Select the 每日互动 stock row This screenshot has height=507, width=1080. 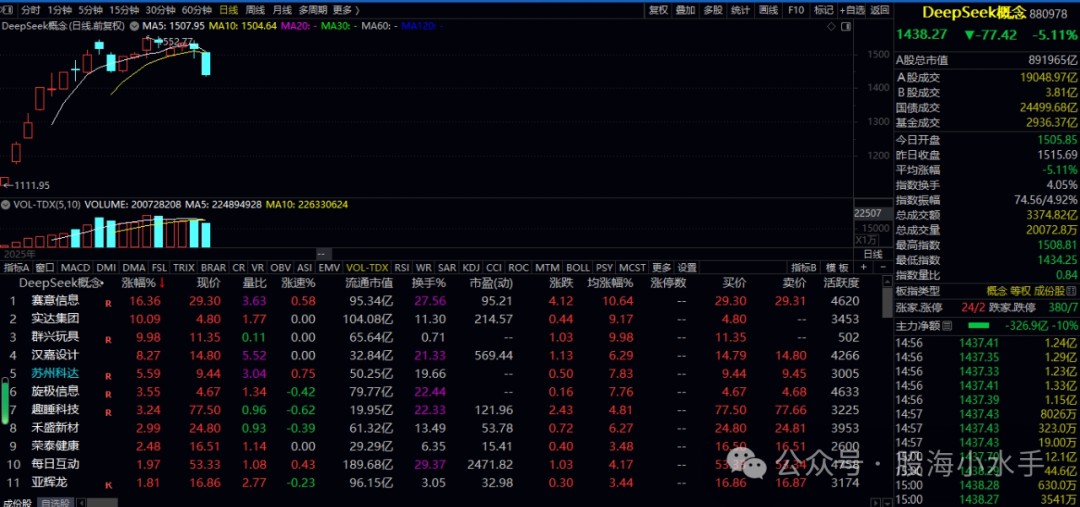(x=441, y=464)
